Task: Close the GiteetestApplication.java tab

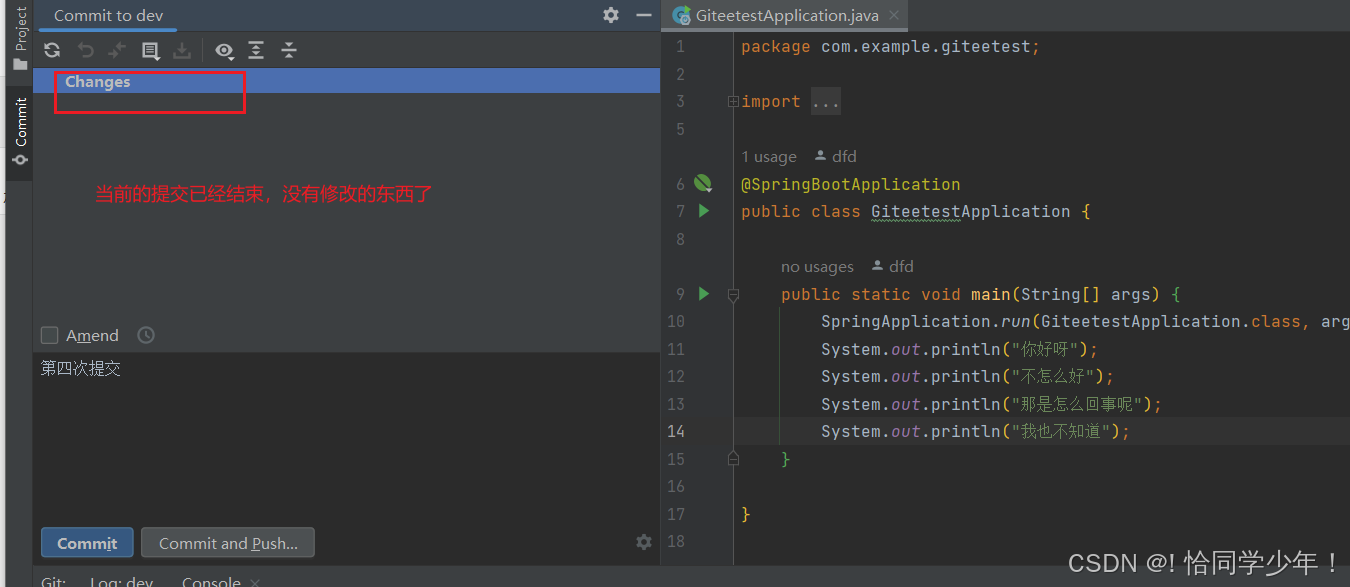Action: tap(894, 15)
